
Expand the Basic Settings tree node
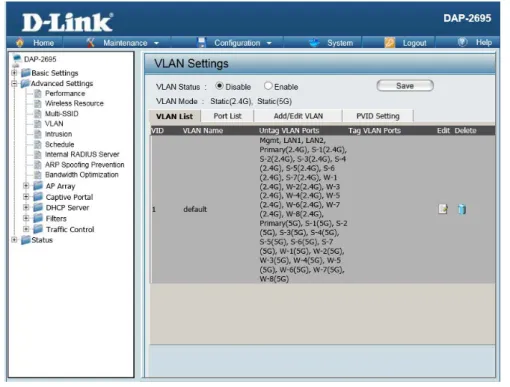[14, 72]
